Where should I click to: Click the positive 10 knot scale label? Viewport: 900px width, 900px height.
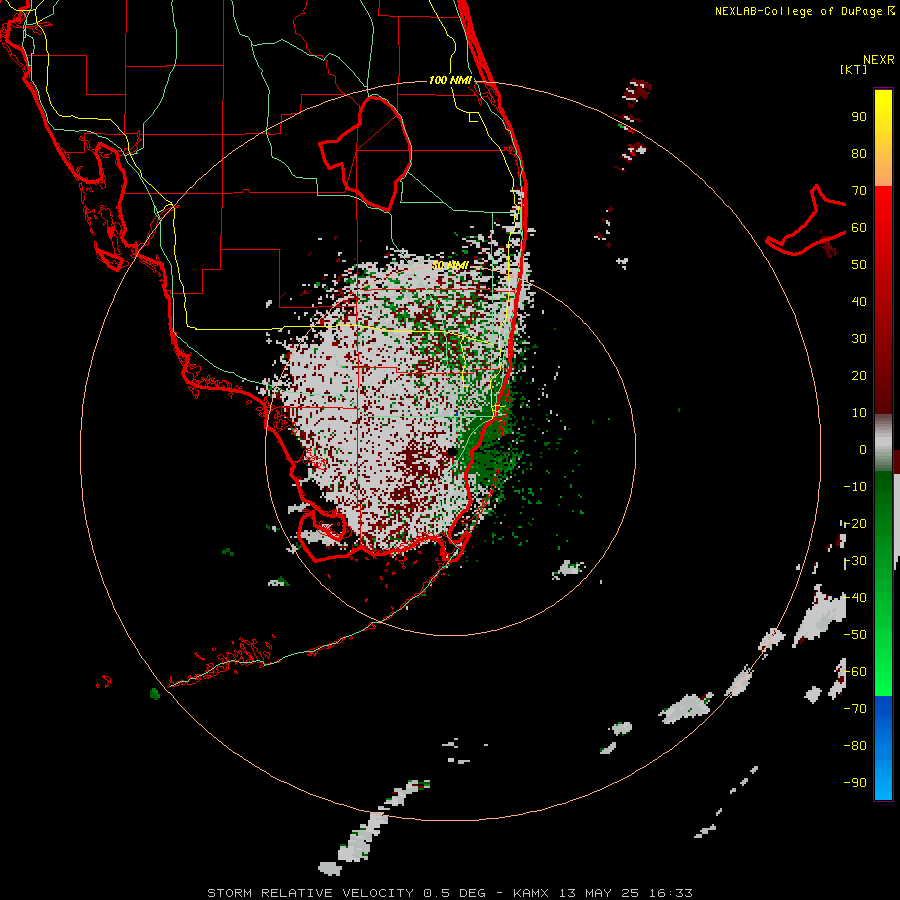tap(859, 413)
